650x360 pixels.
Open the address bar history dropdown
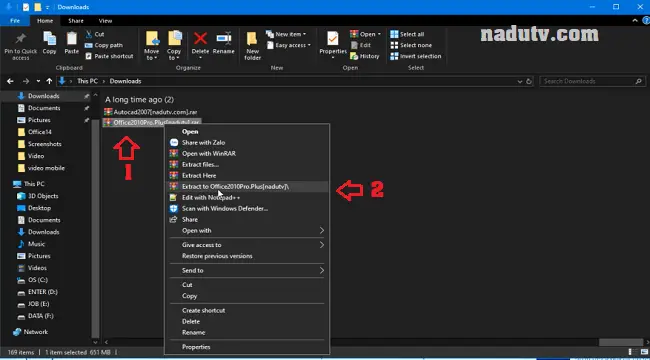(520, 82)
